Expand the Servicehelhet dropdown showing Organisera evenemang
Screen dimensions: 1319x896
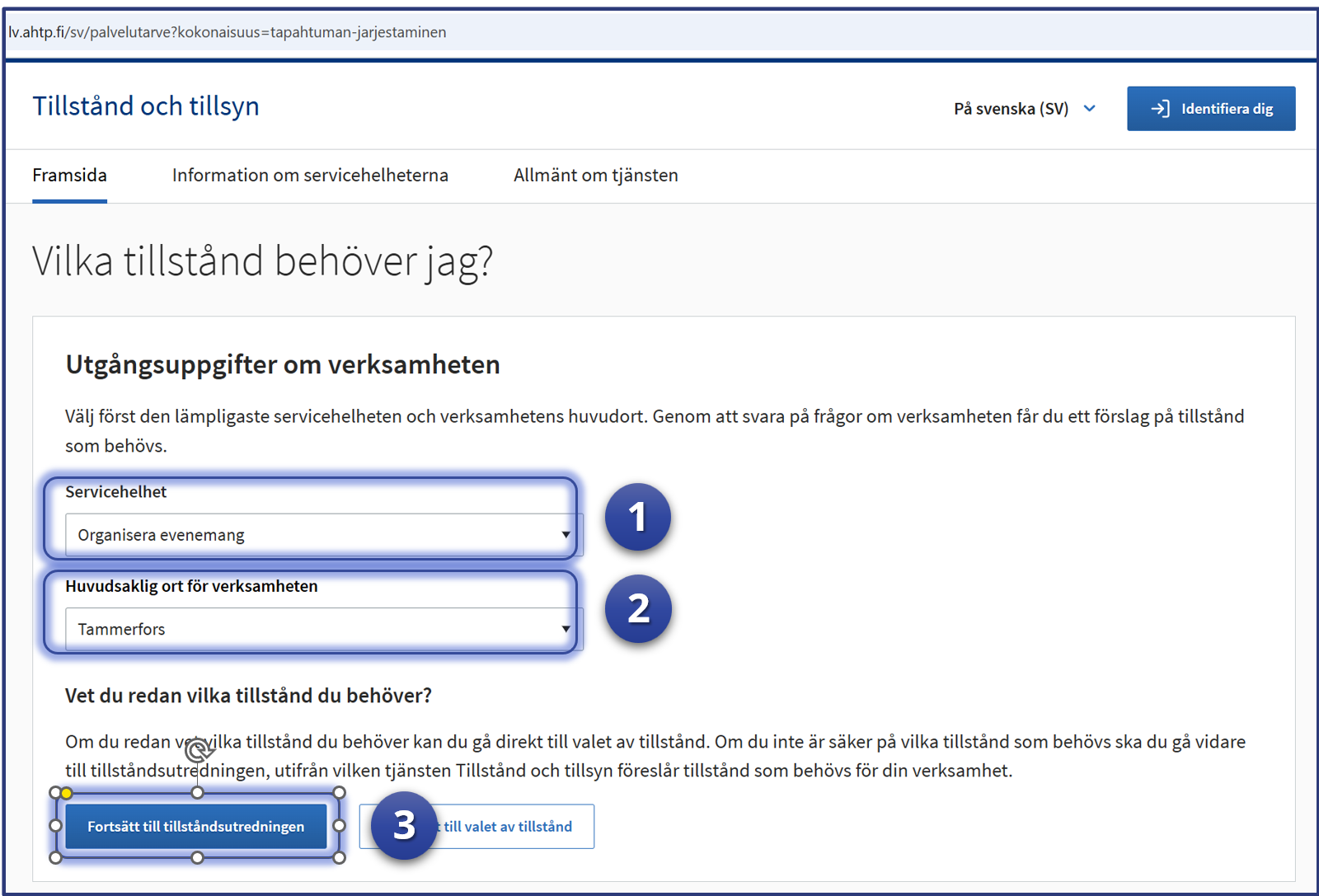pos(322,535)
